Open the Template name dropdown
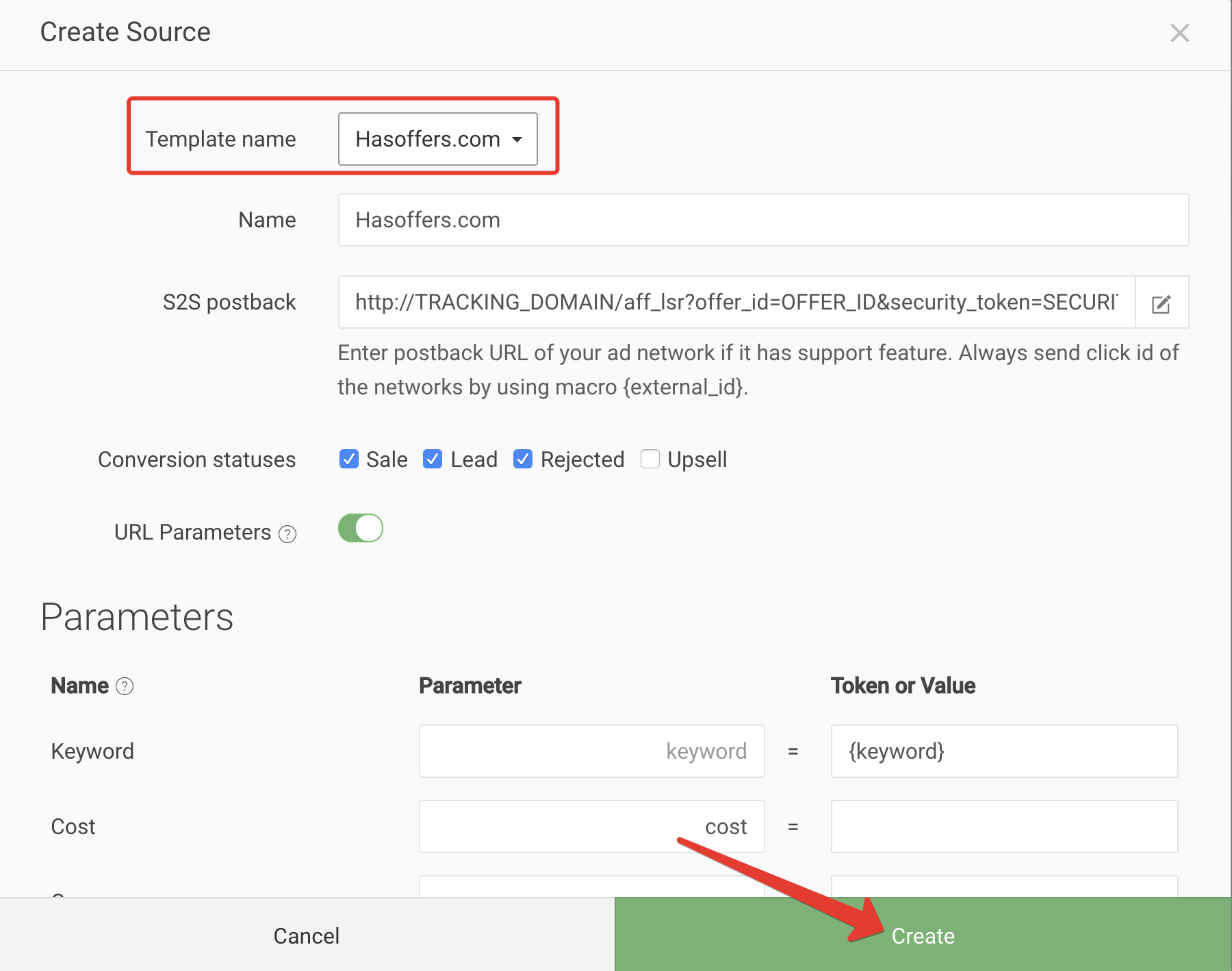 pos(438,139)
